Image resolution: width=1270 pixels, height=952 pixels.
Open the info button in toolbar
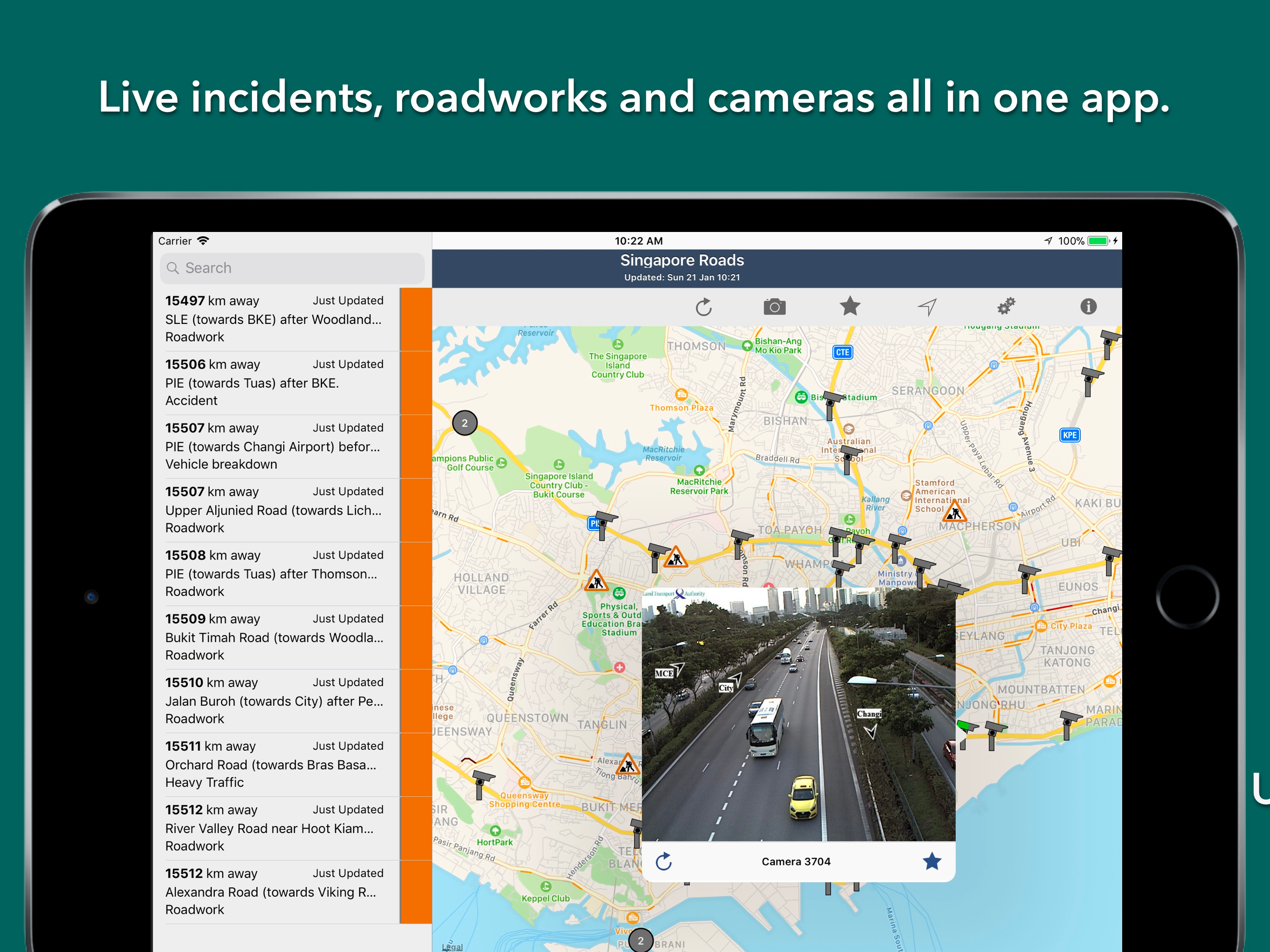[1088, 306]
